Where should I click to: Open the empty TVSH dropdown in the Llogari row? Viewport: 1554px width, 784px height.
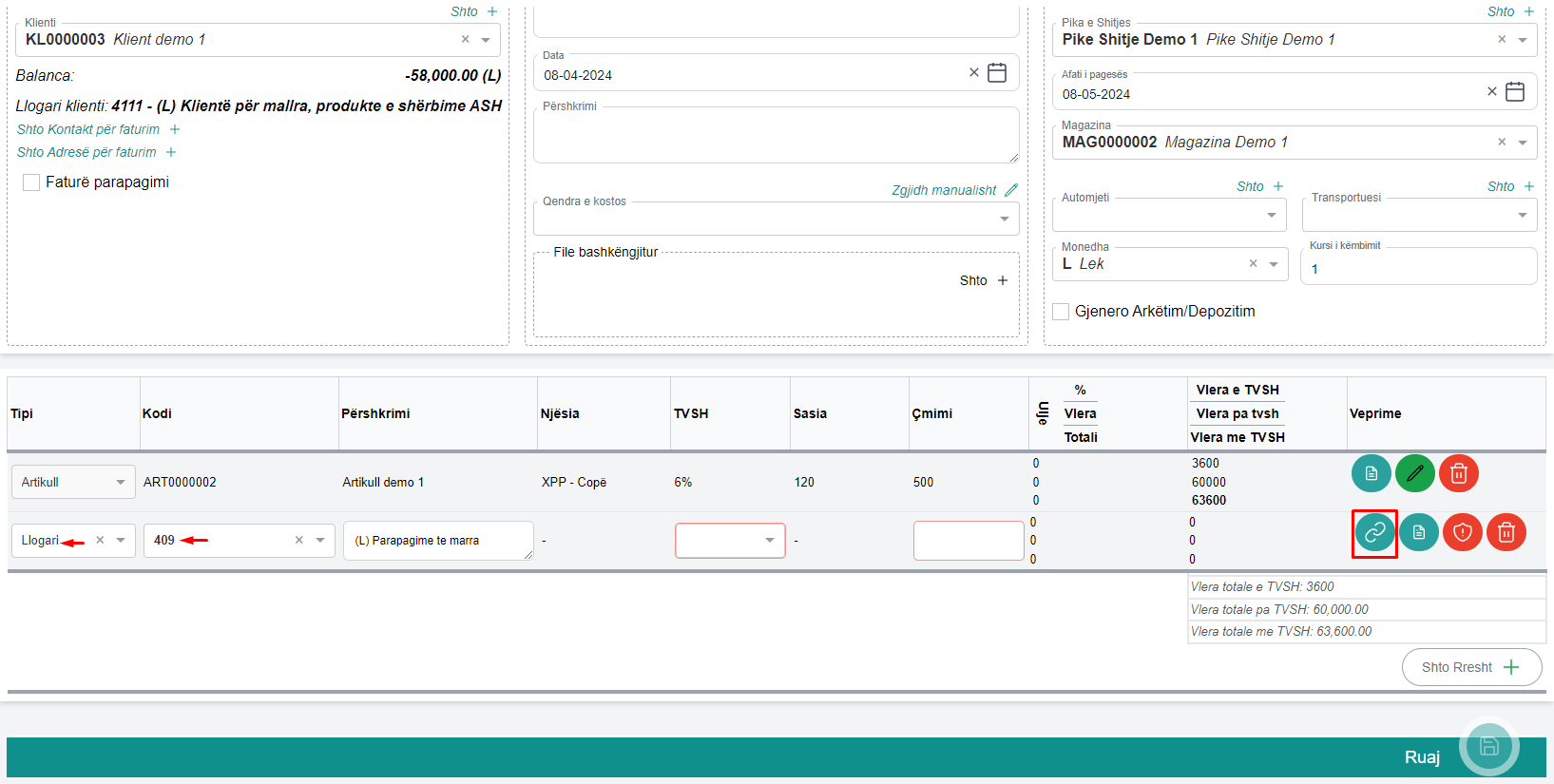[730, 541]
